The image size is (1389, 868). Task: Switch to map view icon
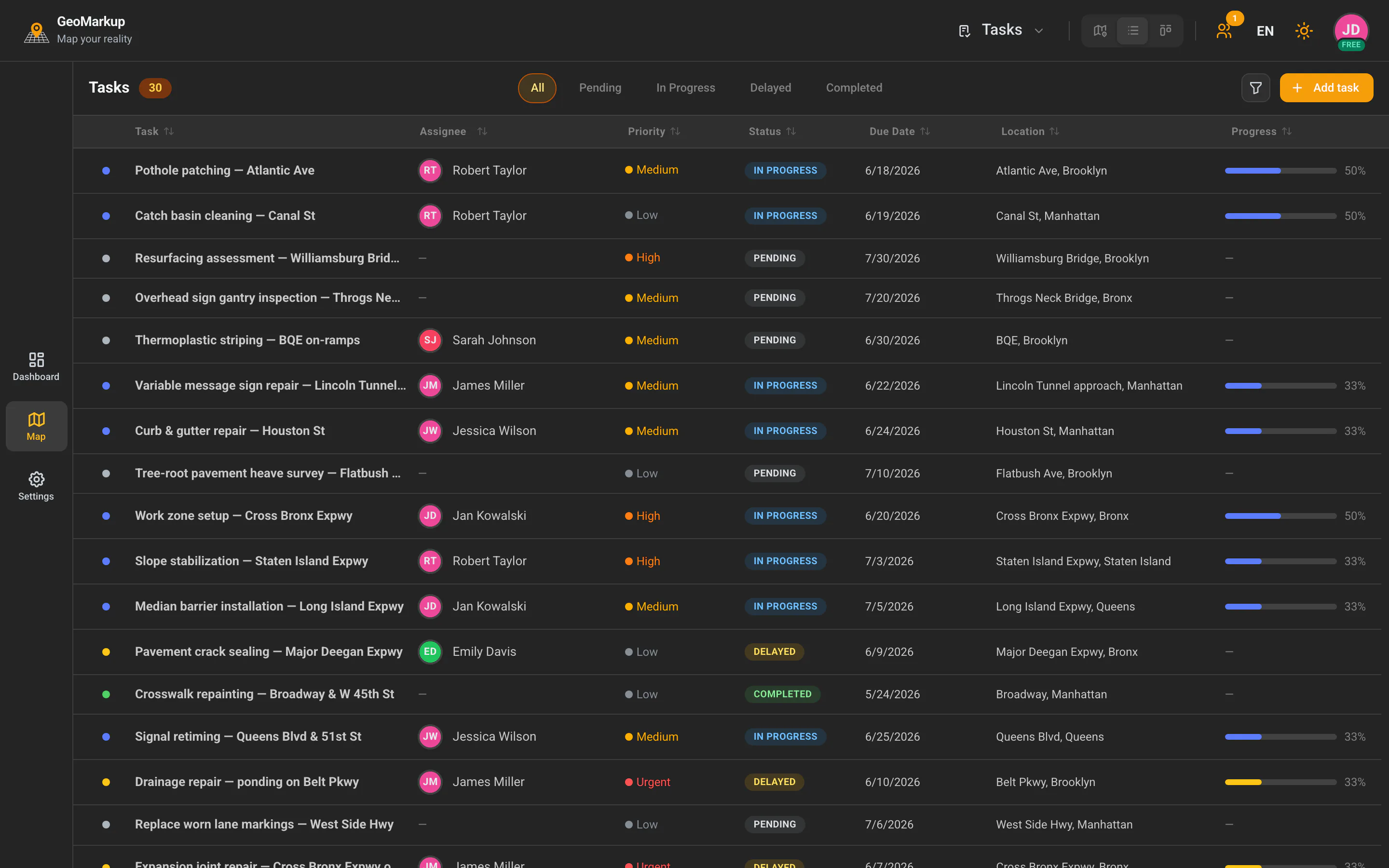click(1100, 30)
